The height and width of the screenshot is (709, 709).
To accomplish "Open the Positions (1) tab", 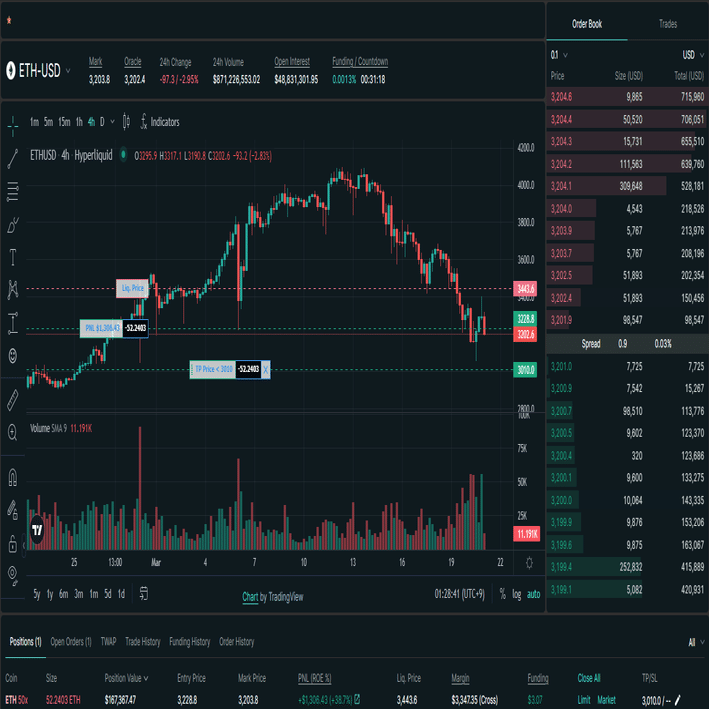I will pyautogui.click(x=25, y=642).
